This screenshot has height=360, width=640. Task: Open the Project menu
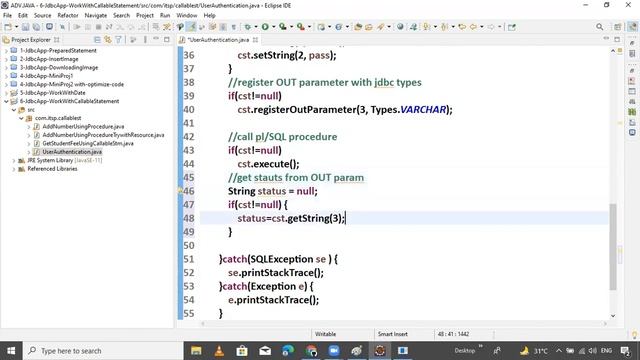[145, 16]
